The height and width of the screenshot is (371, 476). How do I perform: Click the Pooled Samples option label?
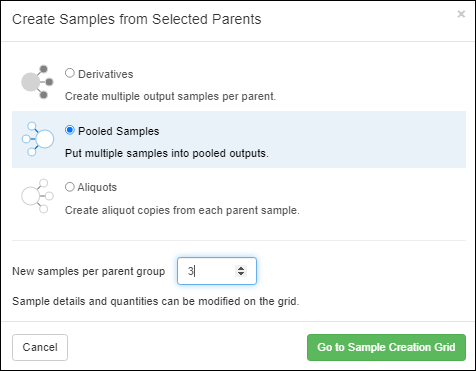click(118, 131)
